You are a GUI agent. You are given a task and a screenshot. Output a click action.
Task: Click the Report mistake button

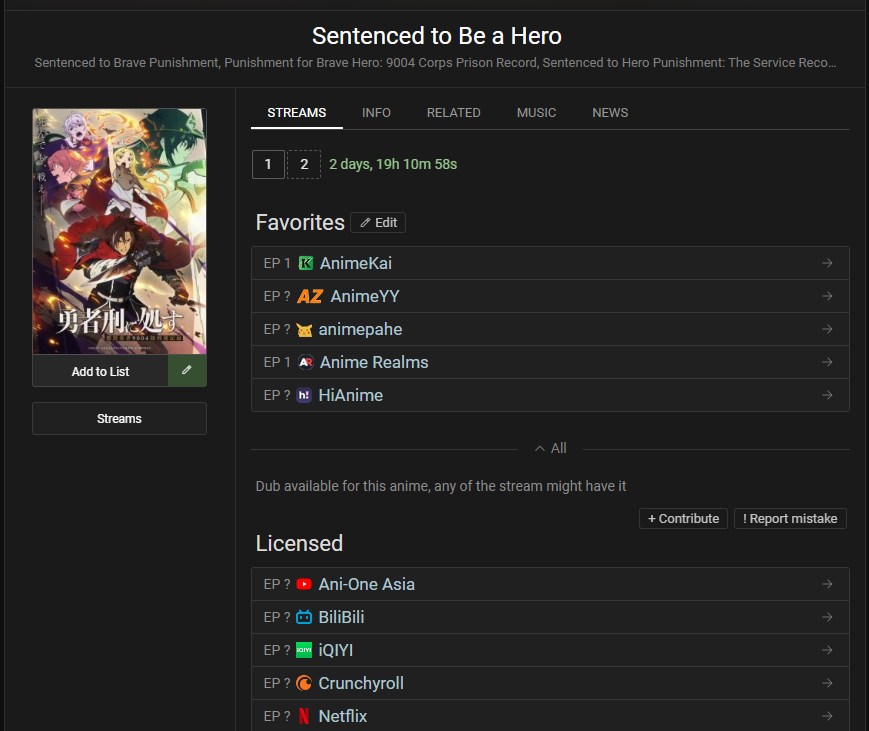[x=790, y=518]
